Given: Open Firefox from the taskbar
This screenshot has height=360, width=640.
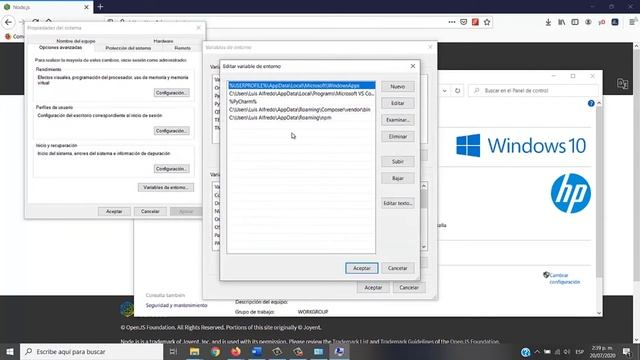Looking at the screenshot, I should coord(236,351).
